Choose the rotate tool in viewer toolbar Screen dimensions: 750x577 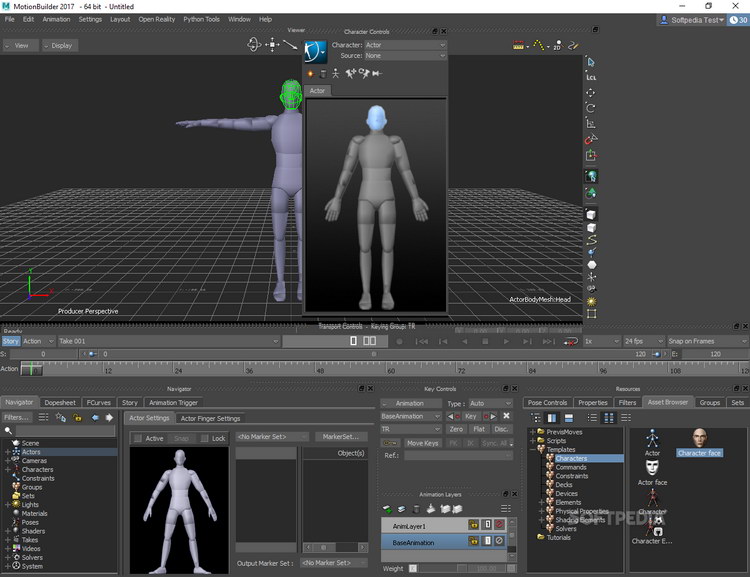591,108
